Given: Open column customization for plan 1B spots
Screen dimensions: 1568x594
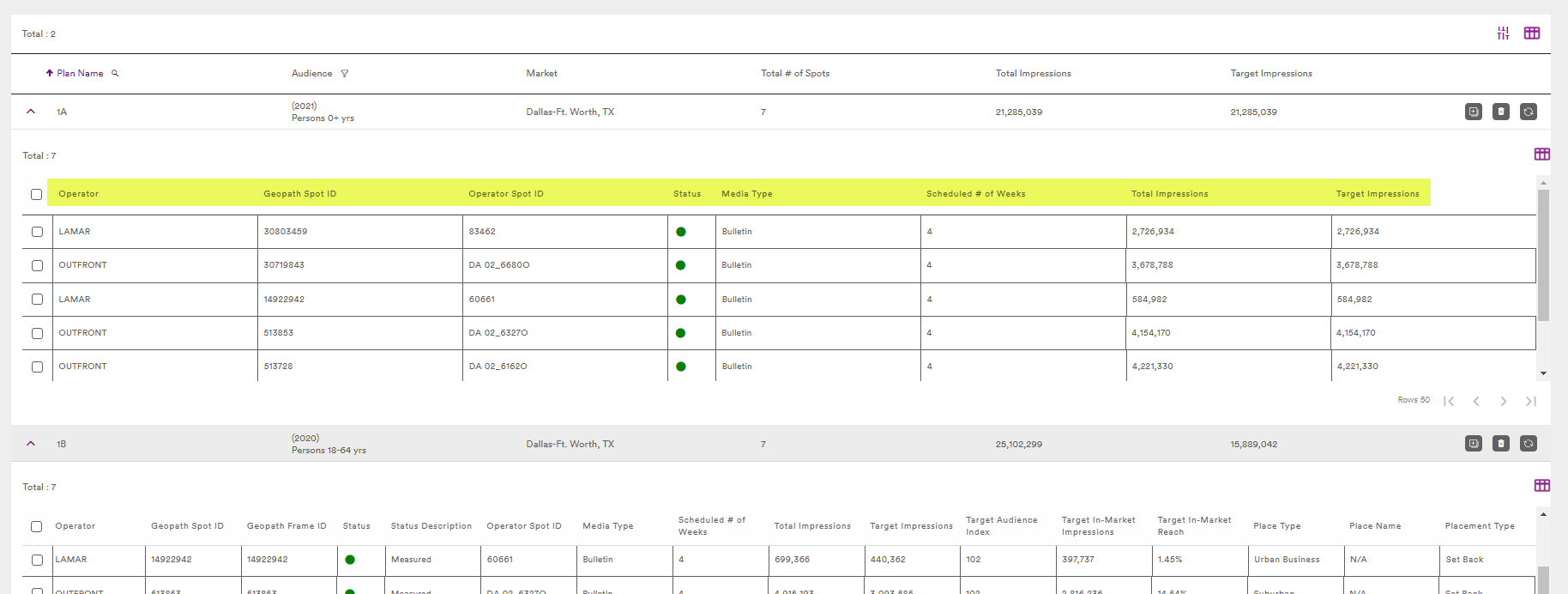Looking at the screenshot, I should [1541, 486].
